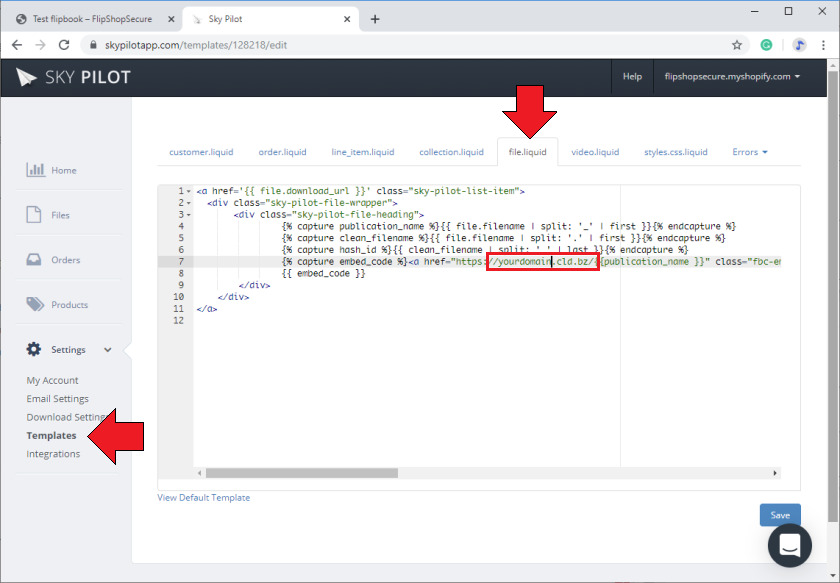Click editor scroll right arrow
Image resolution: width=840 pixels, height=583 pixels.
point(775,473)
